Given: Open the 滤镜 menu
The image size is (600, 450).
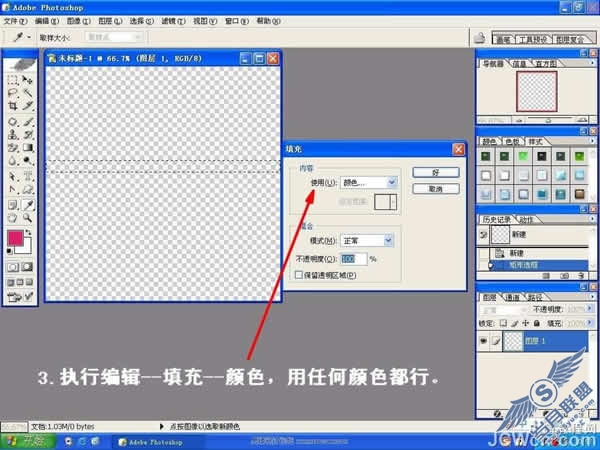Looking at the screenshot, I should pyautogui.click(x=173, y=21).
